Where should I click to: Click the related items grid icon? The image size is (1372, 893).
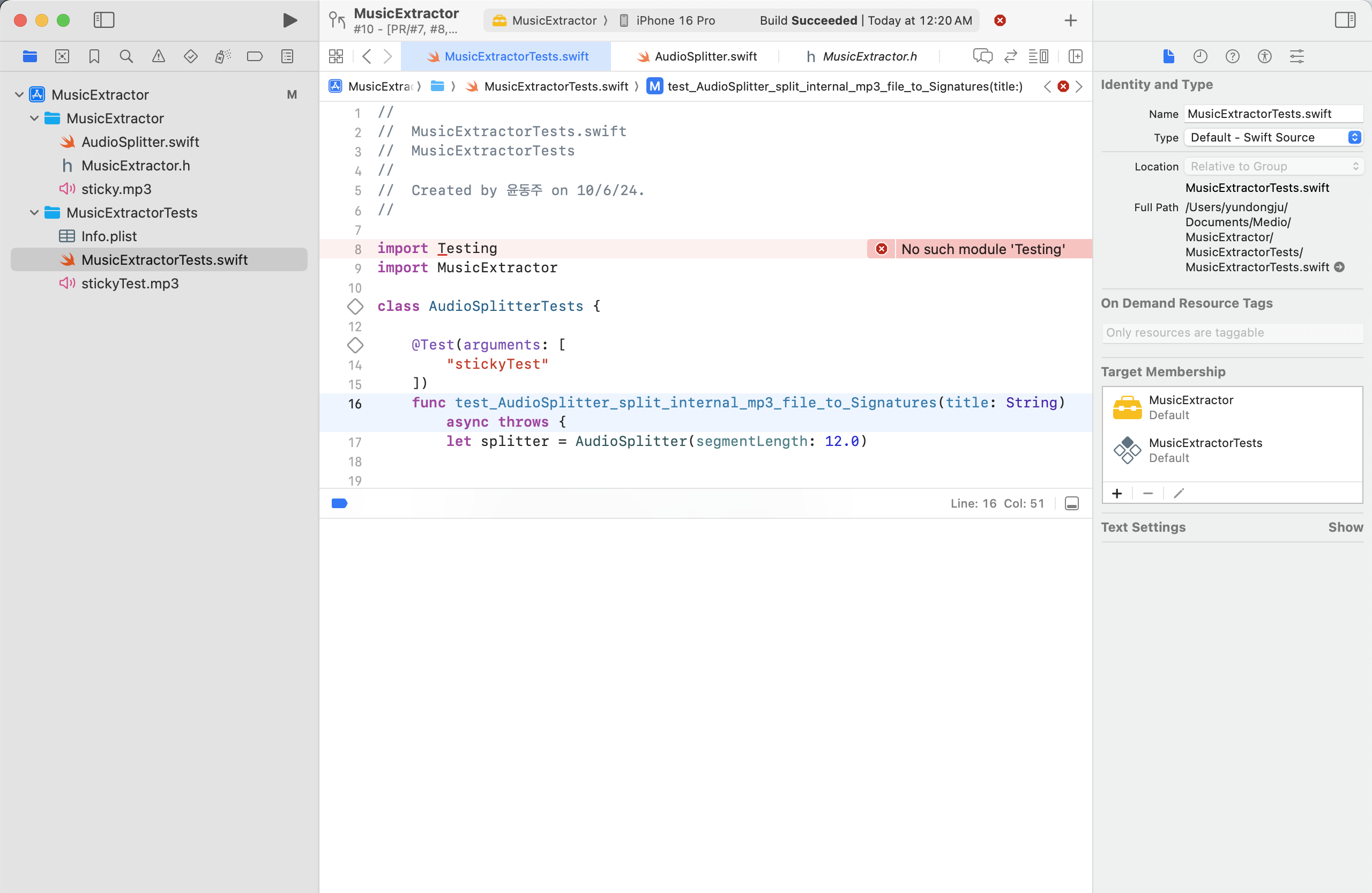336,56
